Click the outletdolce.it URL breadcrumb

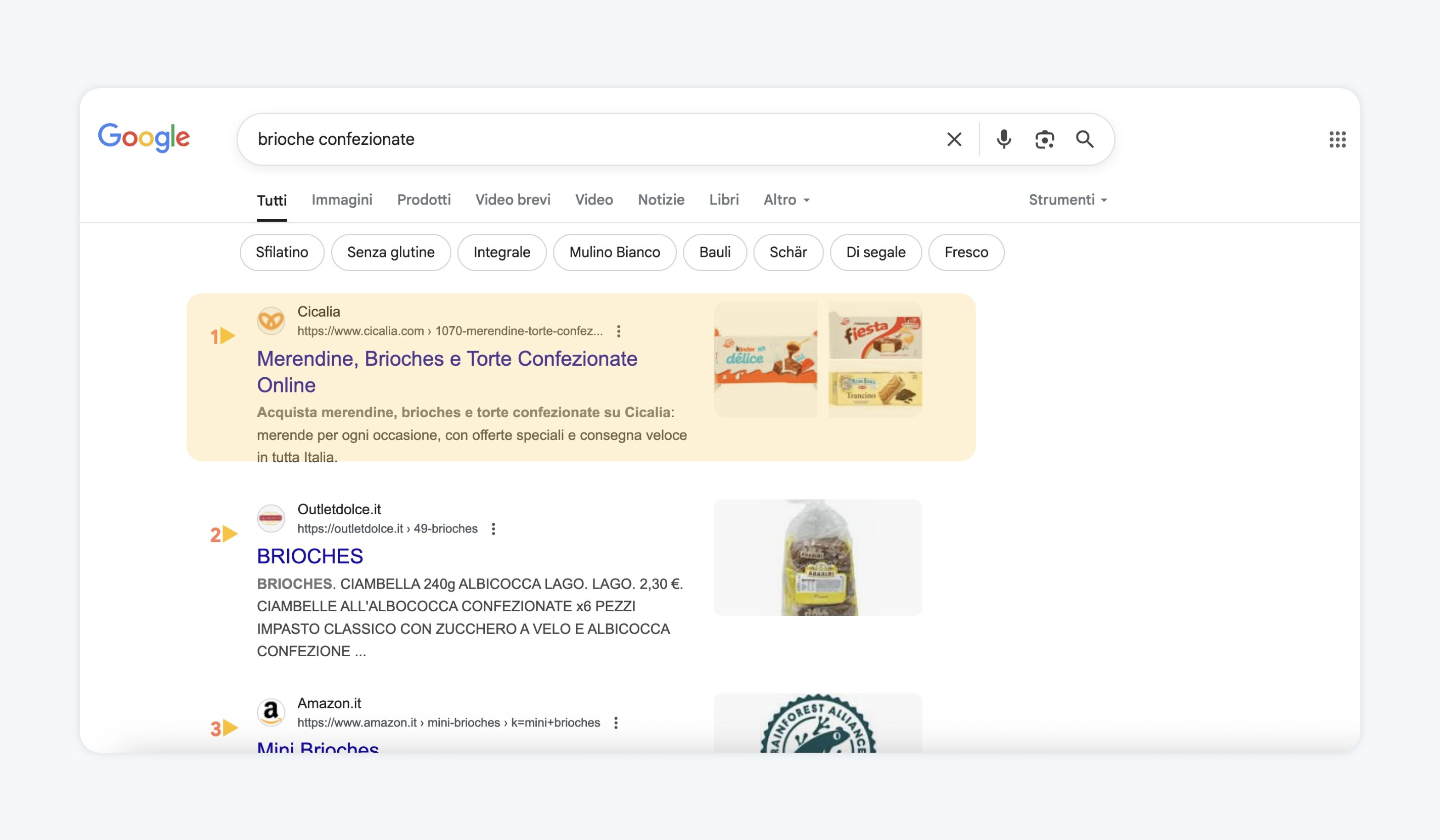tap(387, 529)
